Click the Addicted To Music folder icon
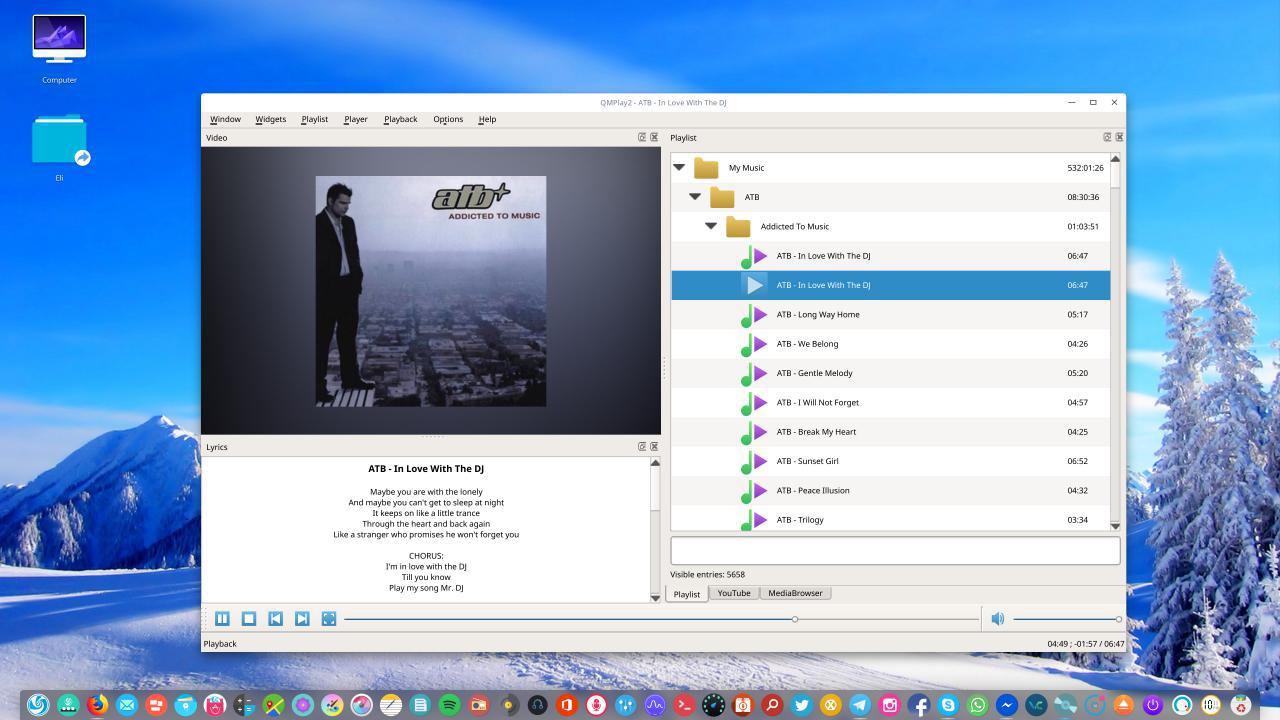Screen dimensions: 1280x720 [738, 227]
